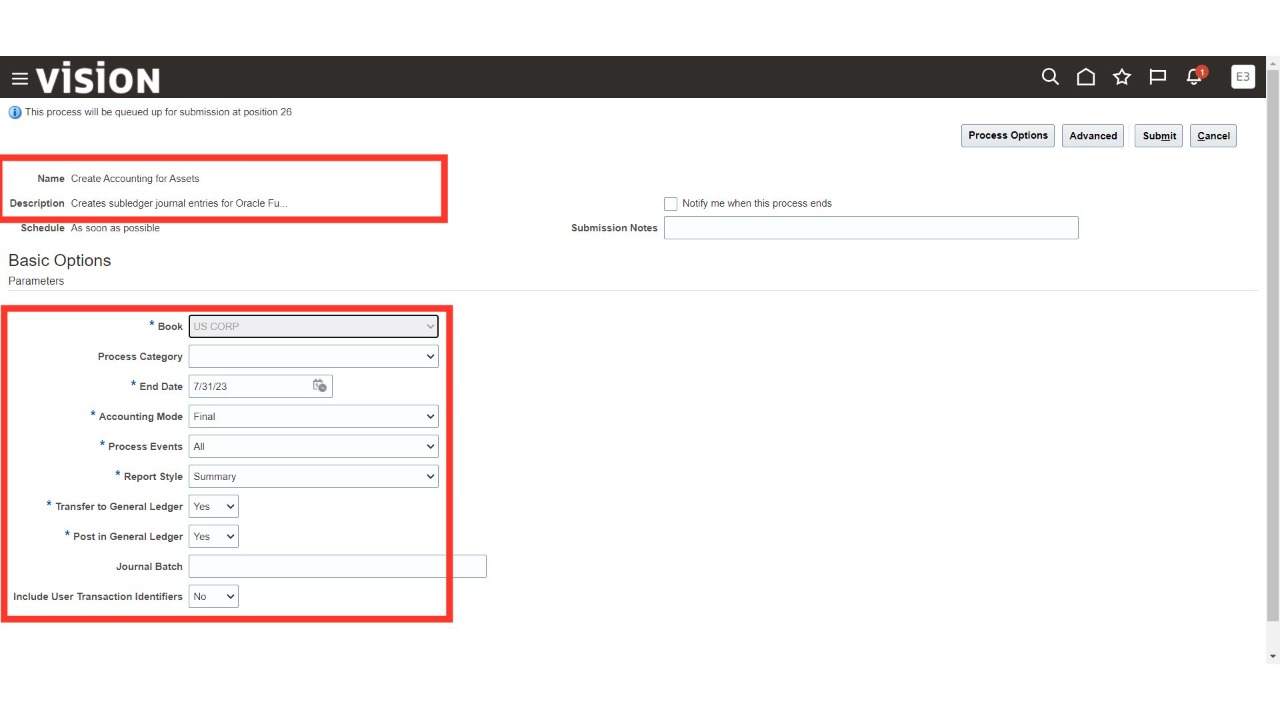Open the End Date calendar picker
Viewport: 1280px width, 720px height.
320,386
